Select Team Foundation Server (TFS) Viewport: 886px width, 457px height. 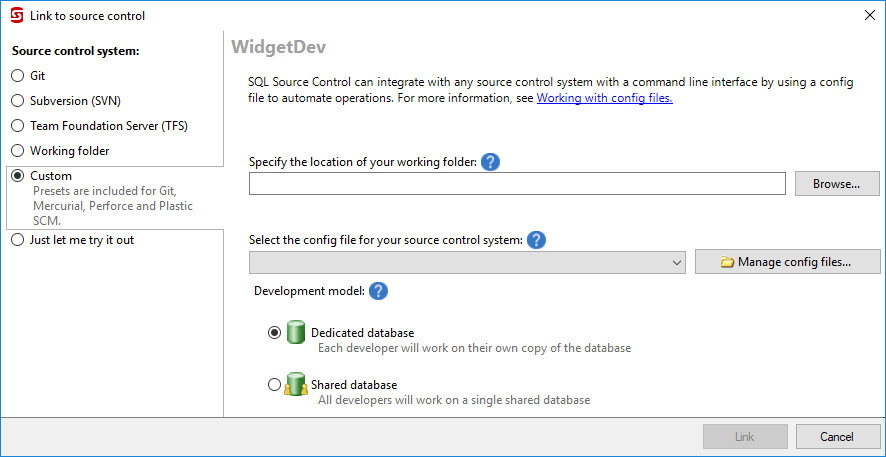[x=17, y=126]
